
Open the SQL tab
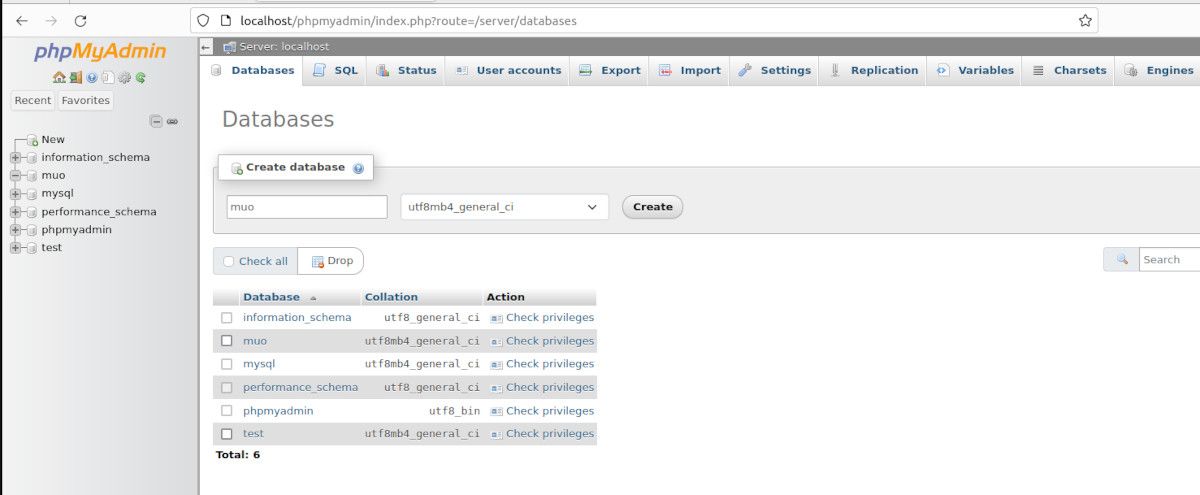[335, 70]
